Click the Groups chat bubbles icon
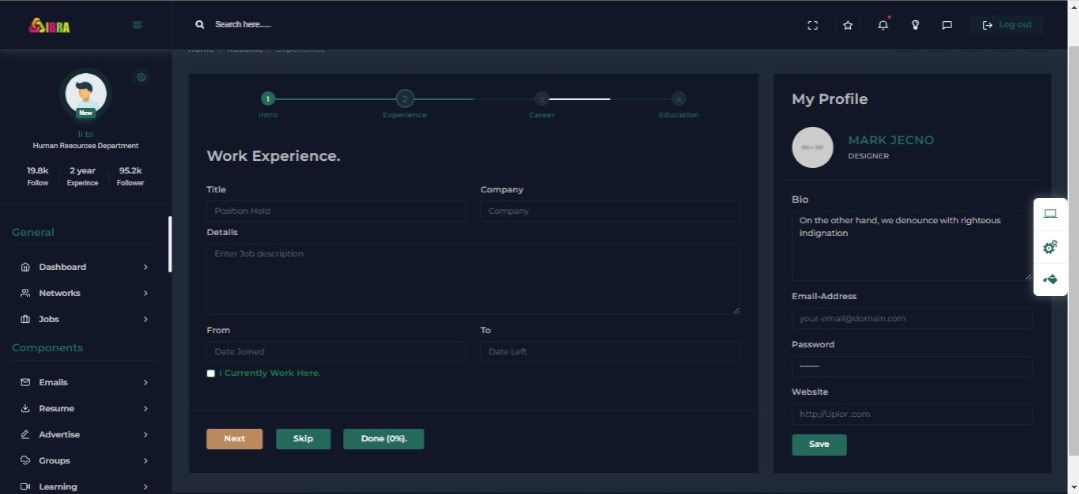The height and width of the screenshot is (494, 1079). coord(25,461)
